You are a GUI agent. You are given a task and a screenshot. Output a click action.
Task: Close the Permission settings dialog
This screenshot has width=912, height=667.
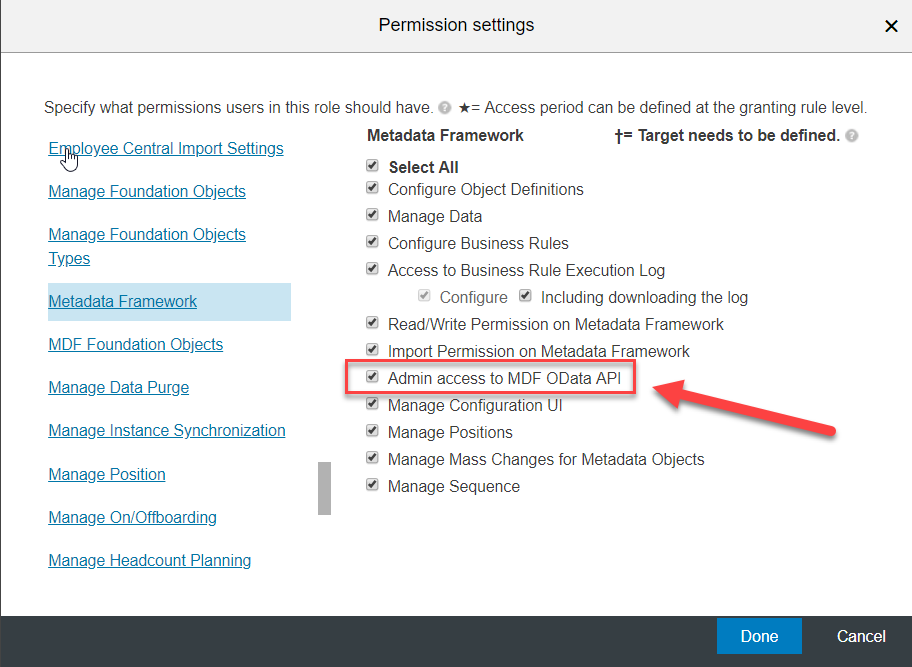pos(891,26)
